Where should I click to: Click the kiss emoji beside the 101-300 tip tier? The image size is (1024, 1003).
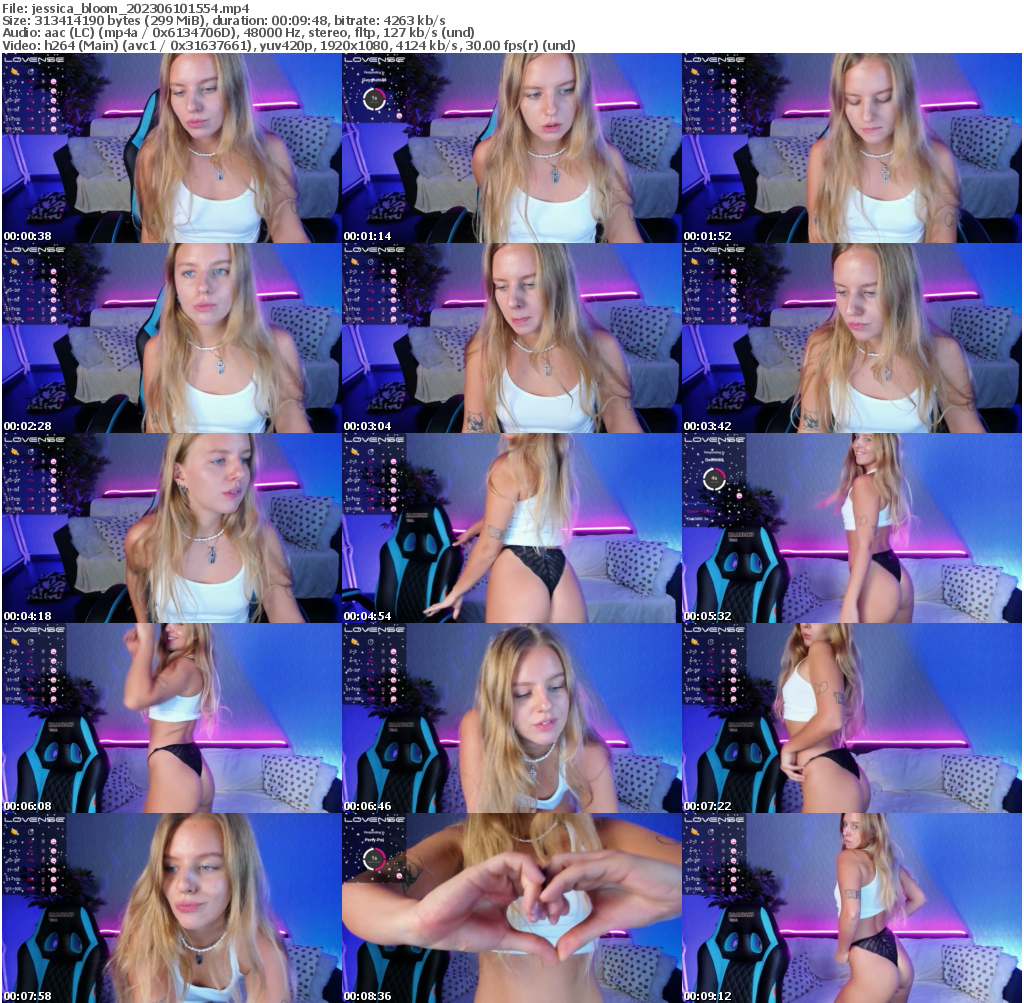pyautogui.click(x=54, y=129)
